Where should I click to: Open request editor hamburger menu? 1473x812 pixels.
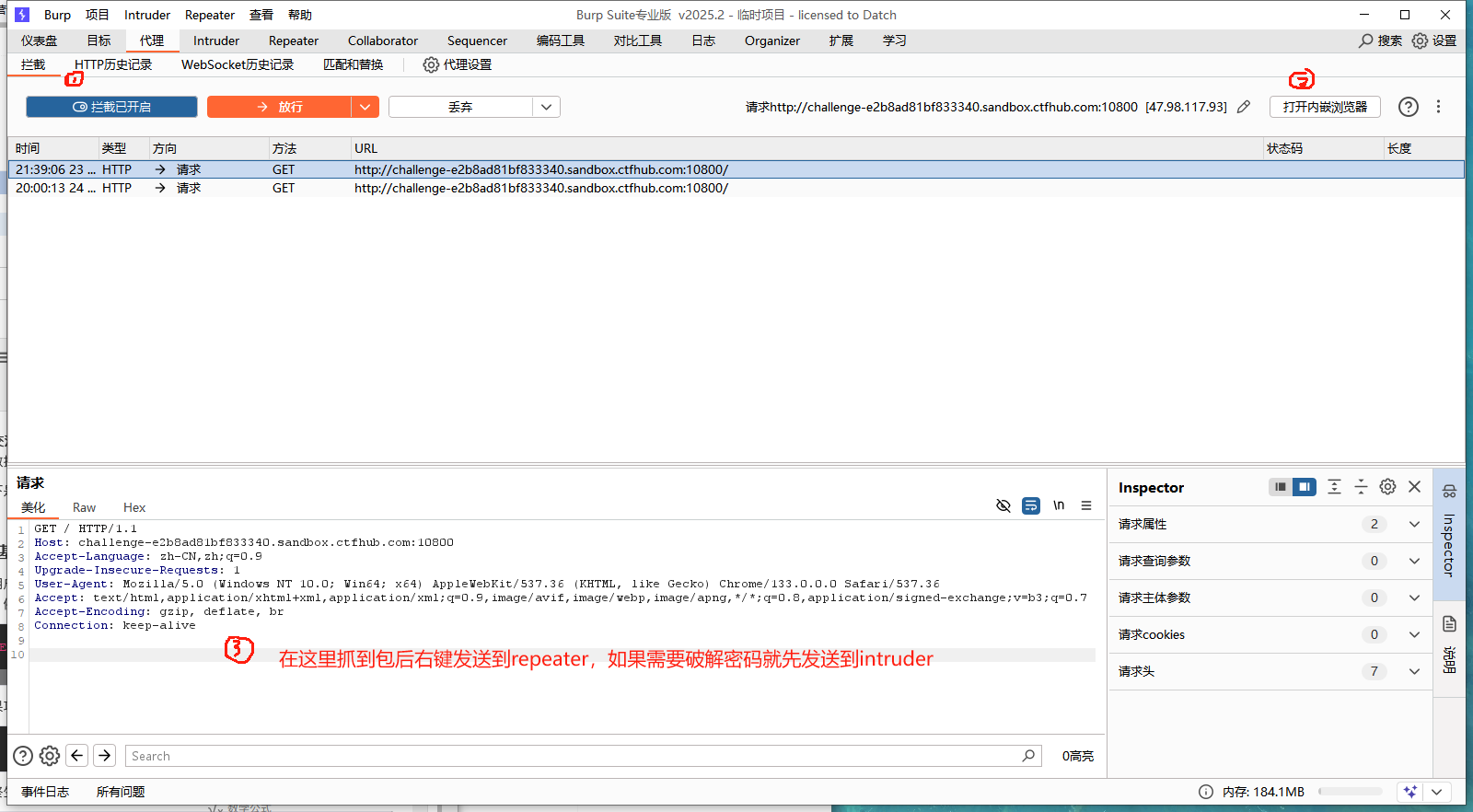coord(1086,505)
